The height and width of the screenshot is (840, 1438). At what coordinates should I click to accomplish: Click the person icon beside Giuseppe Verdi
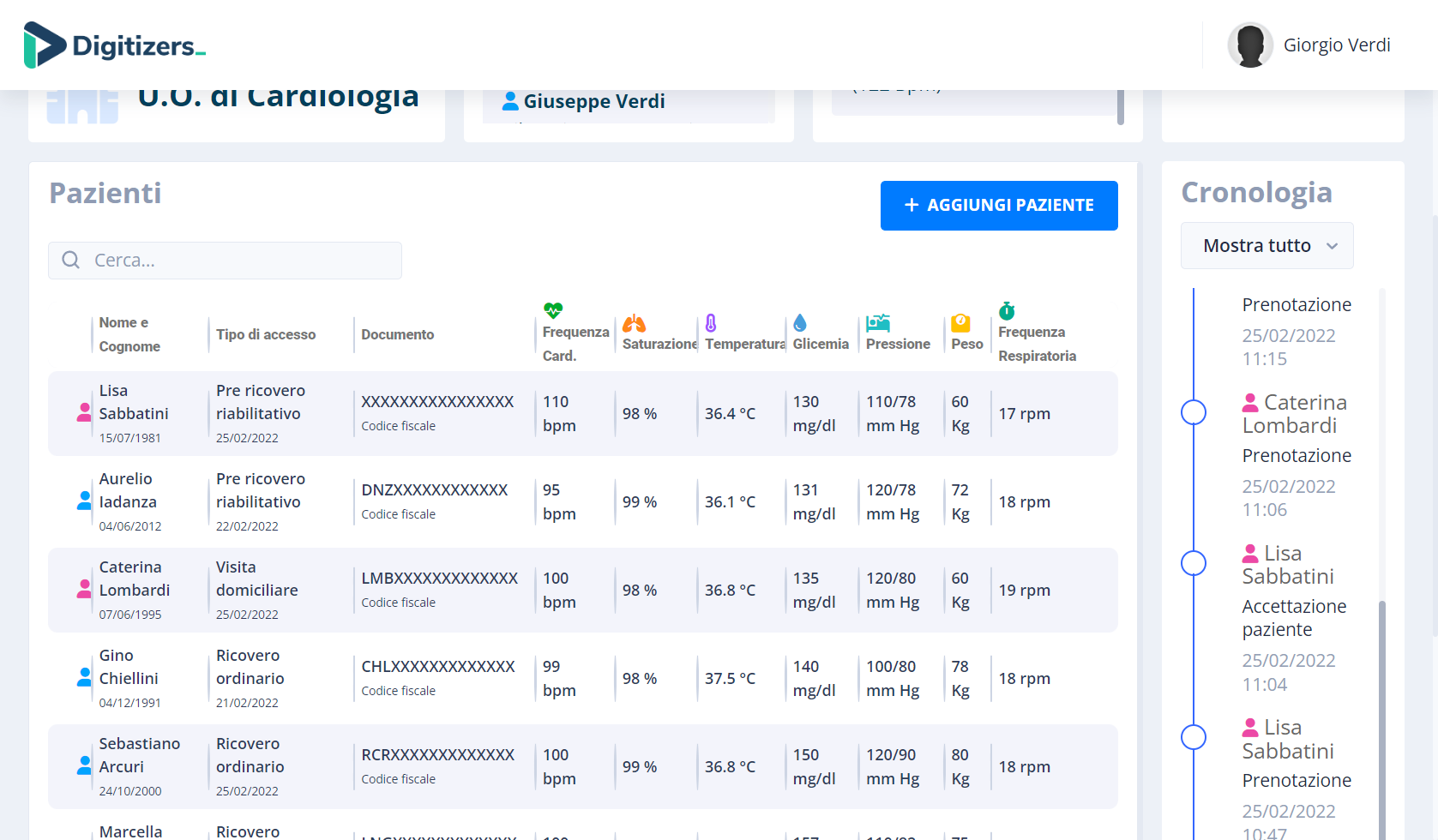(510, 101)
